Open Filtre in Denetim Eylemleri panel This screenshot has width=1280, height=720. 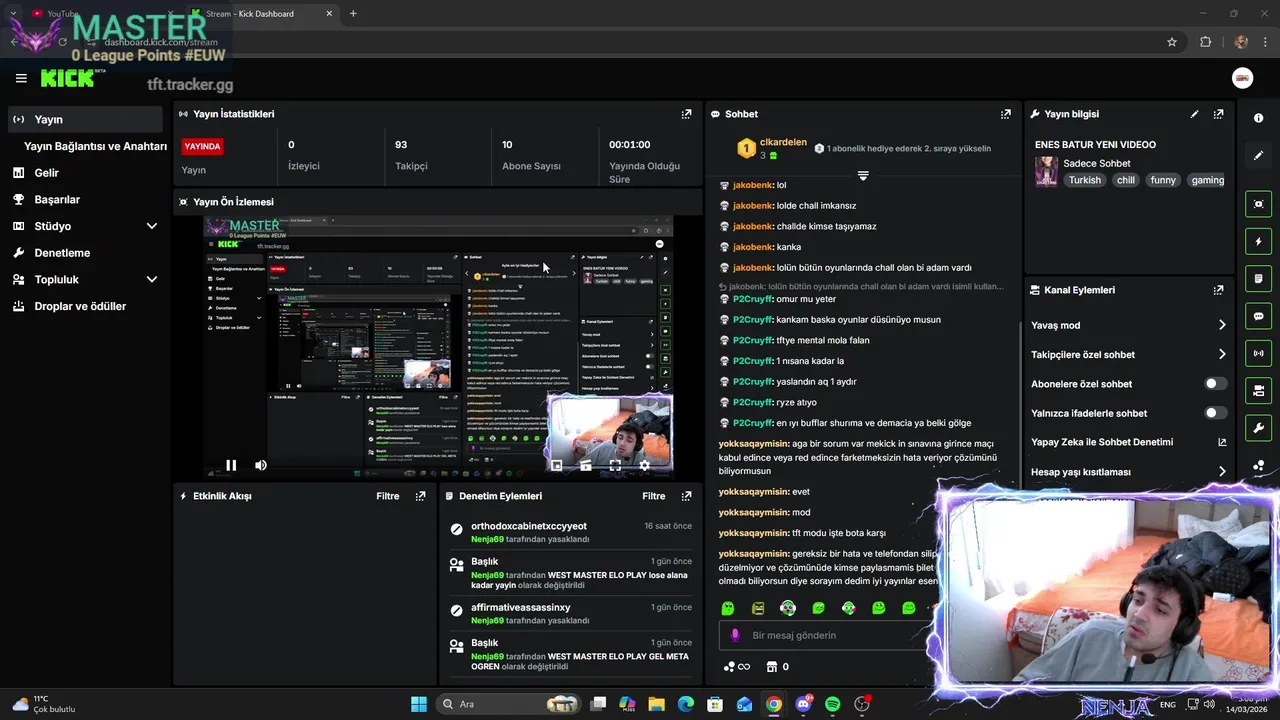[653, 496]
